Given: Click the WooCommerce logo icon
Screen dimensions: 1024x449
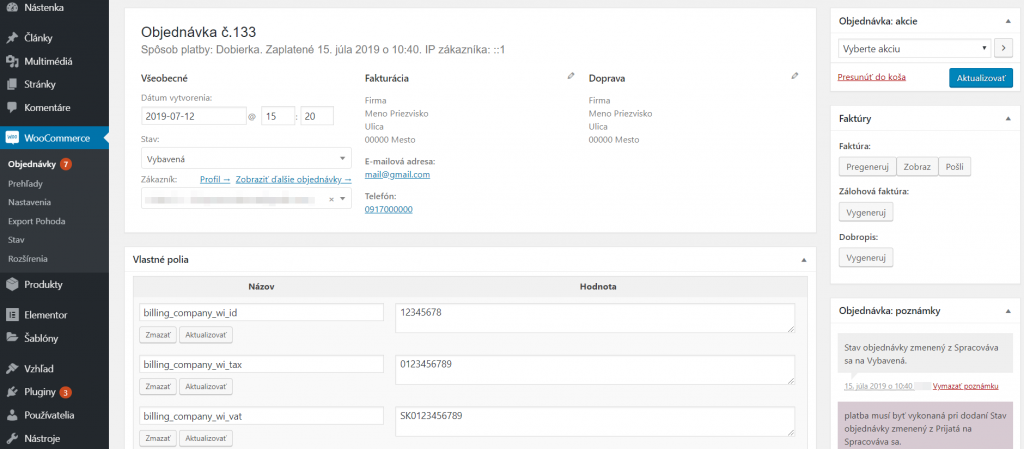Looking at the screenshot, I should (x=12, y=138).
